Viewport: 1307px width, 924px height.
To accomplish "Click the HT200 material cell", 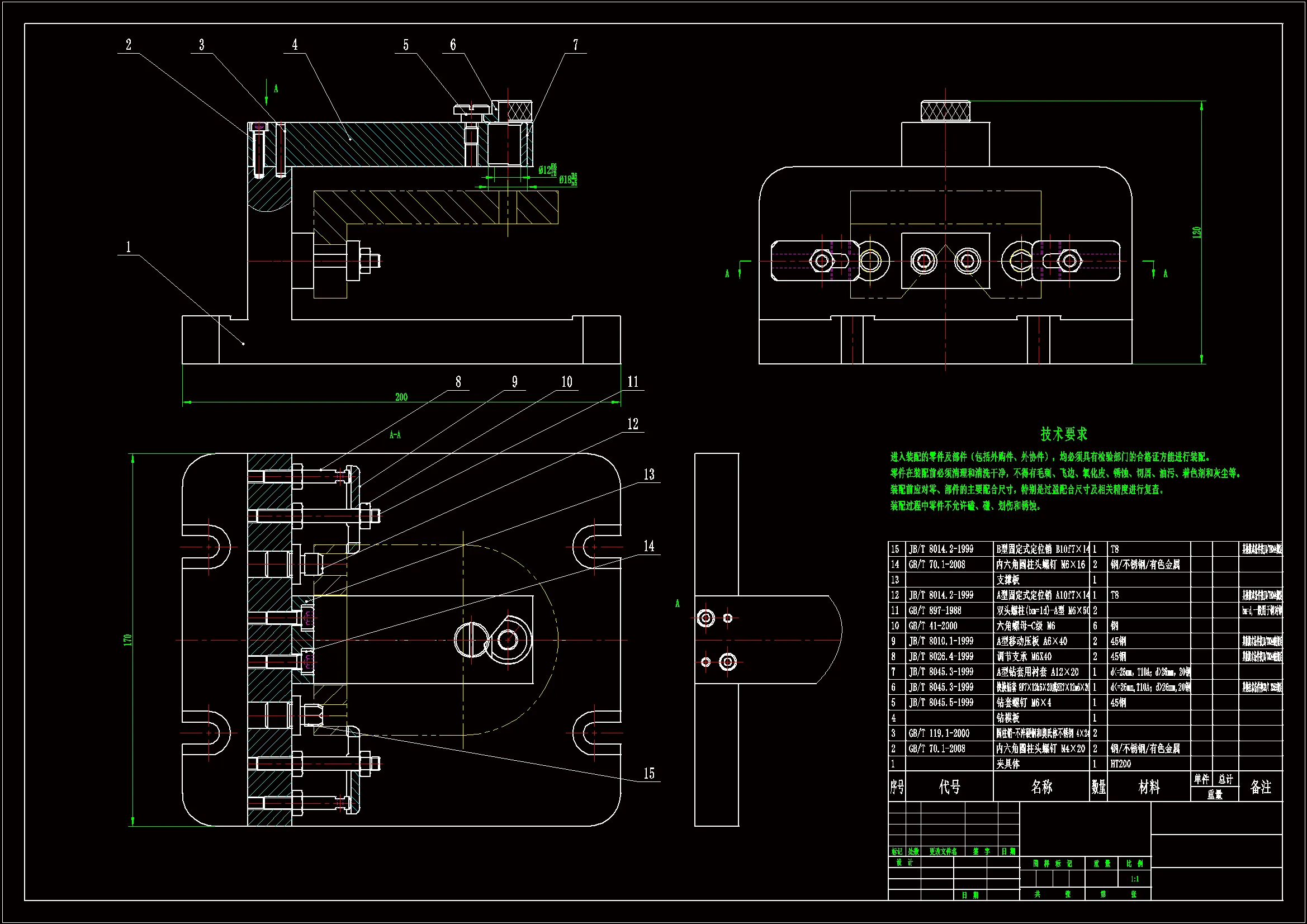I will point(1120,764).
